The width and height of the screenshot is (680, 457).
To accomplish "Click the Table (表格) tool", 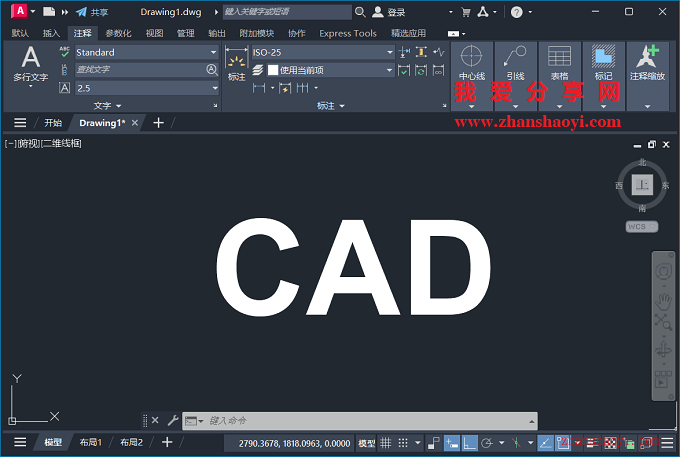I will click(x=559, y=63).
